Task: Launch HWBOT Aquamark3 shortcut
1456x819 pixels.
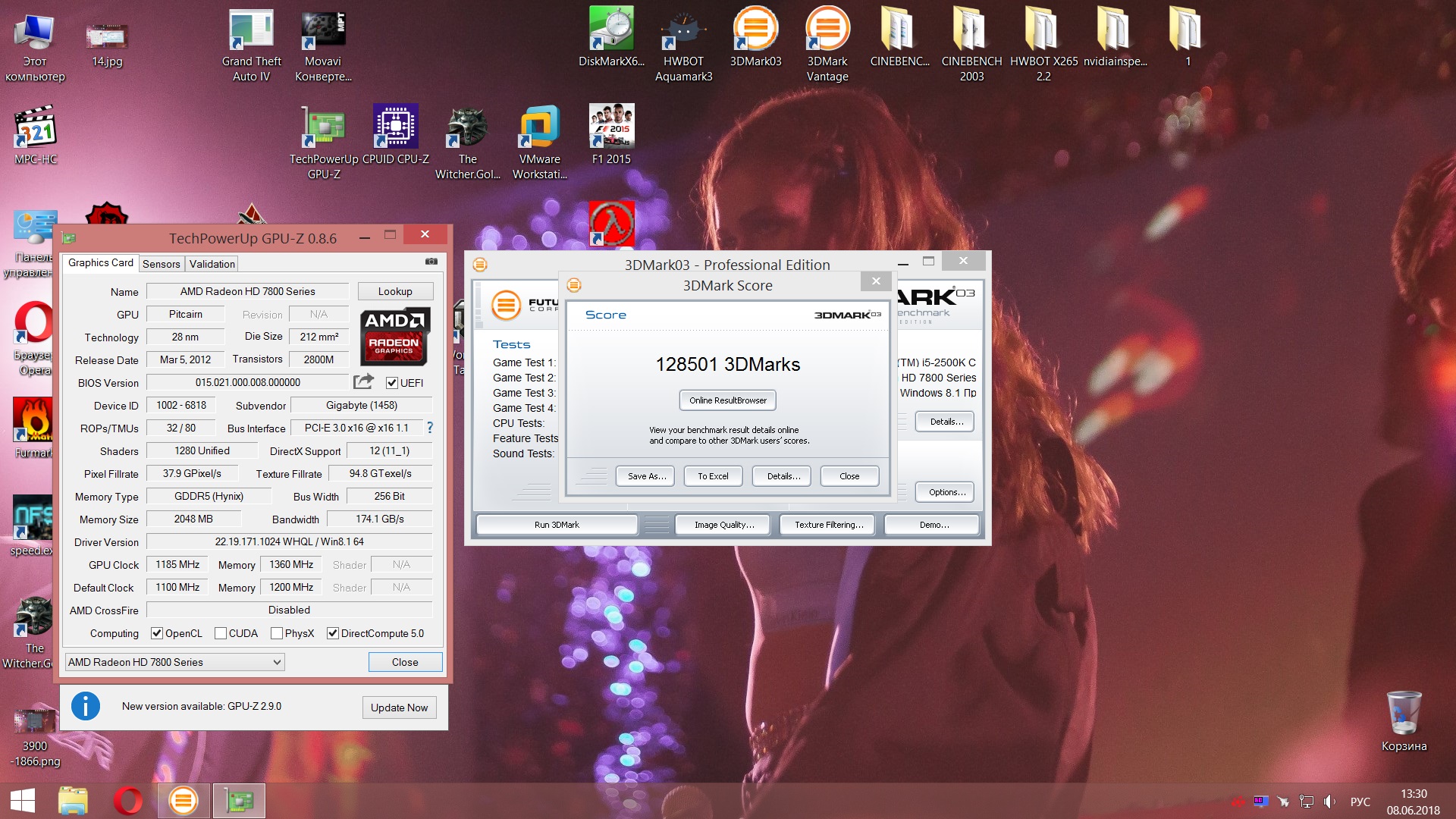Action: [x=683, y=46]
